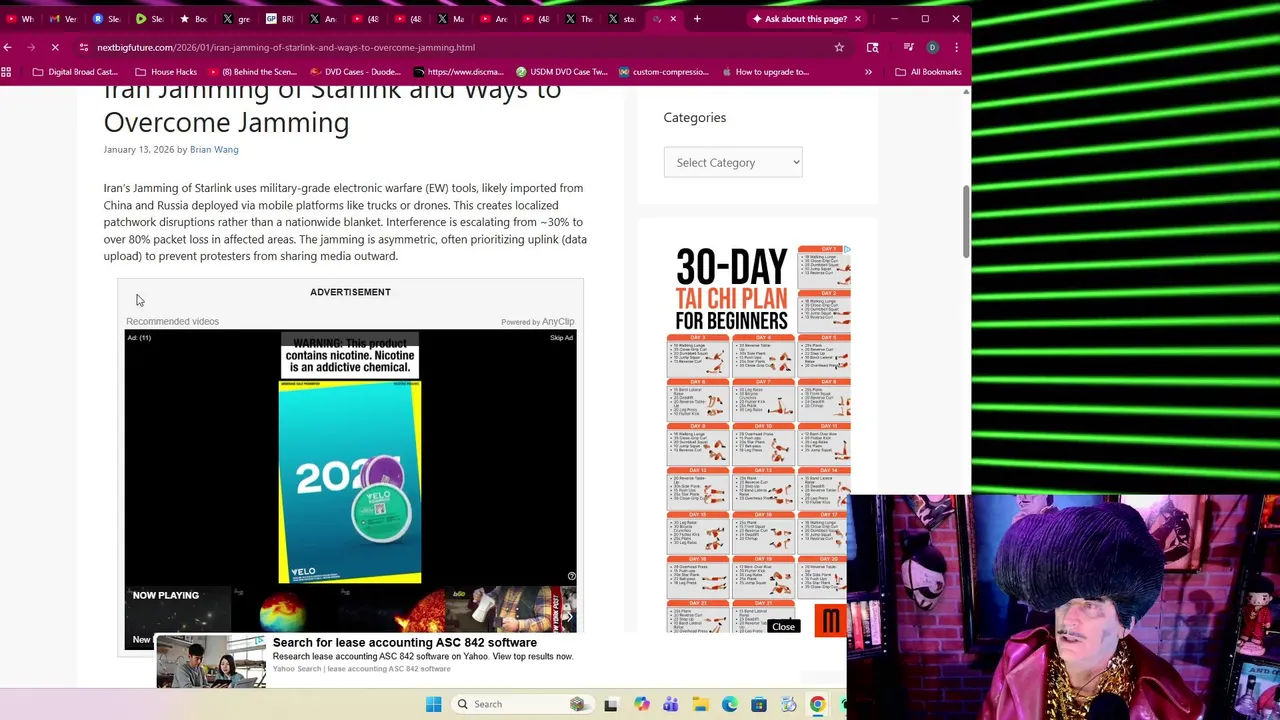Bookmark this page with the star icon
The height and width of the screenshot is (720, 1280).
[839, 47]
